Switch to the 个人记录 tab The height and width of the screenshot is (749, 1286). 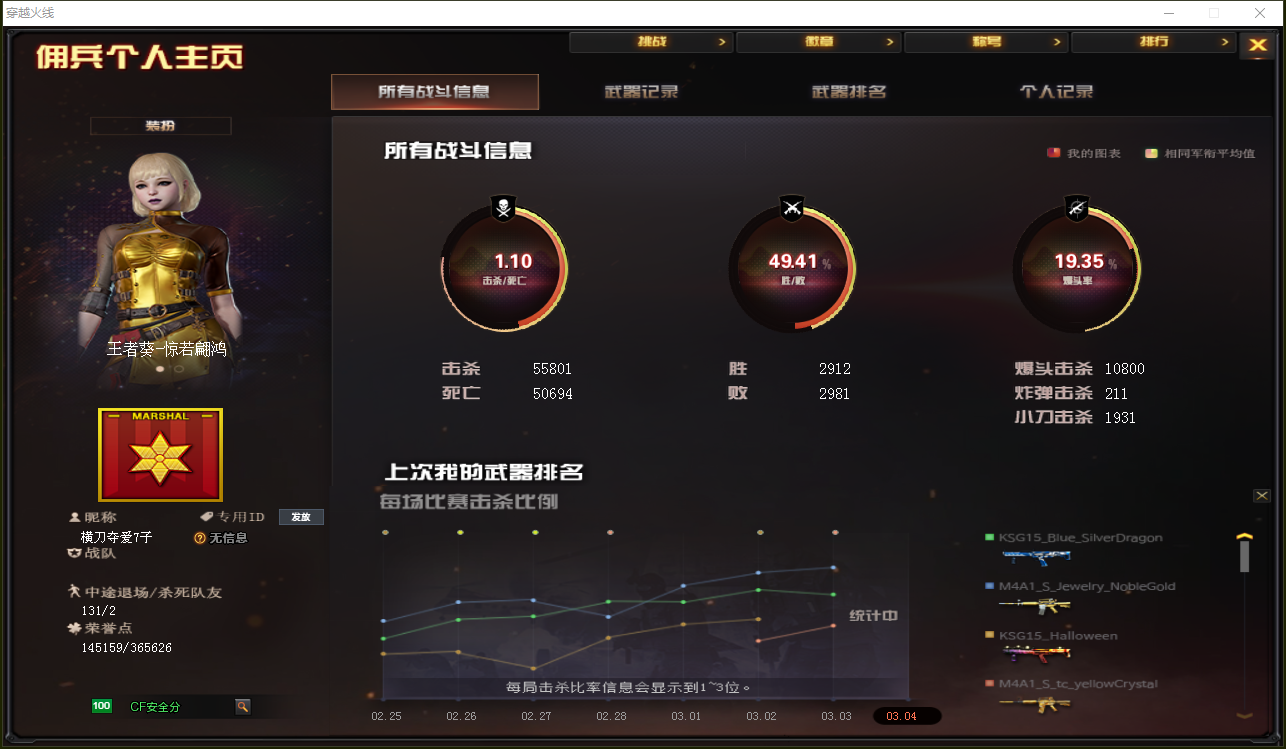[x=1056, y=92]
